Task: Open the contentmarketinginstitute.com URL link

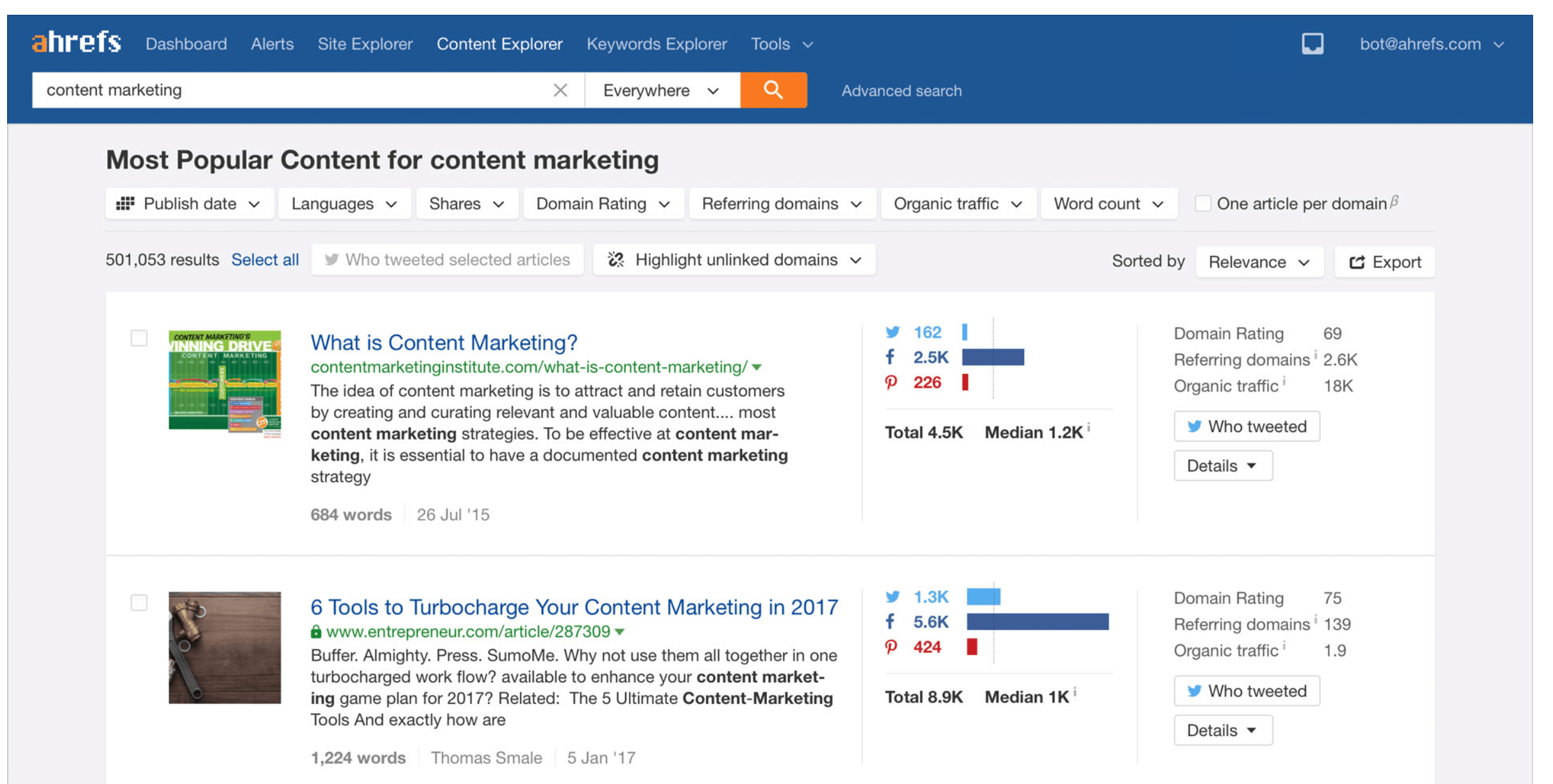Action: coord(529,367)
